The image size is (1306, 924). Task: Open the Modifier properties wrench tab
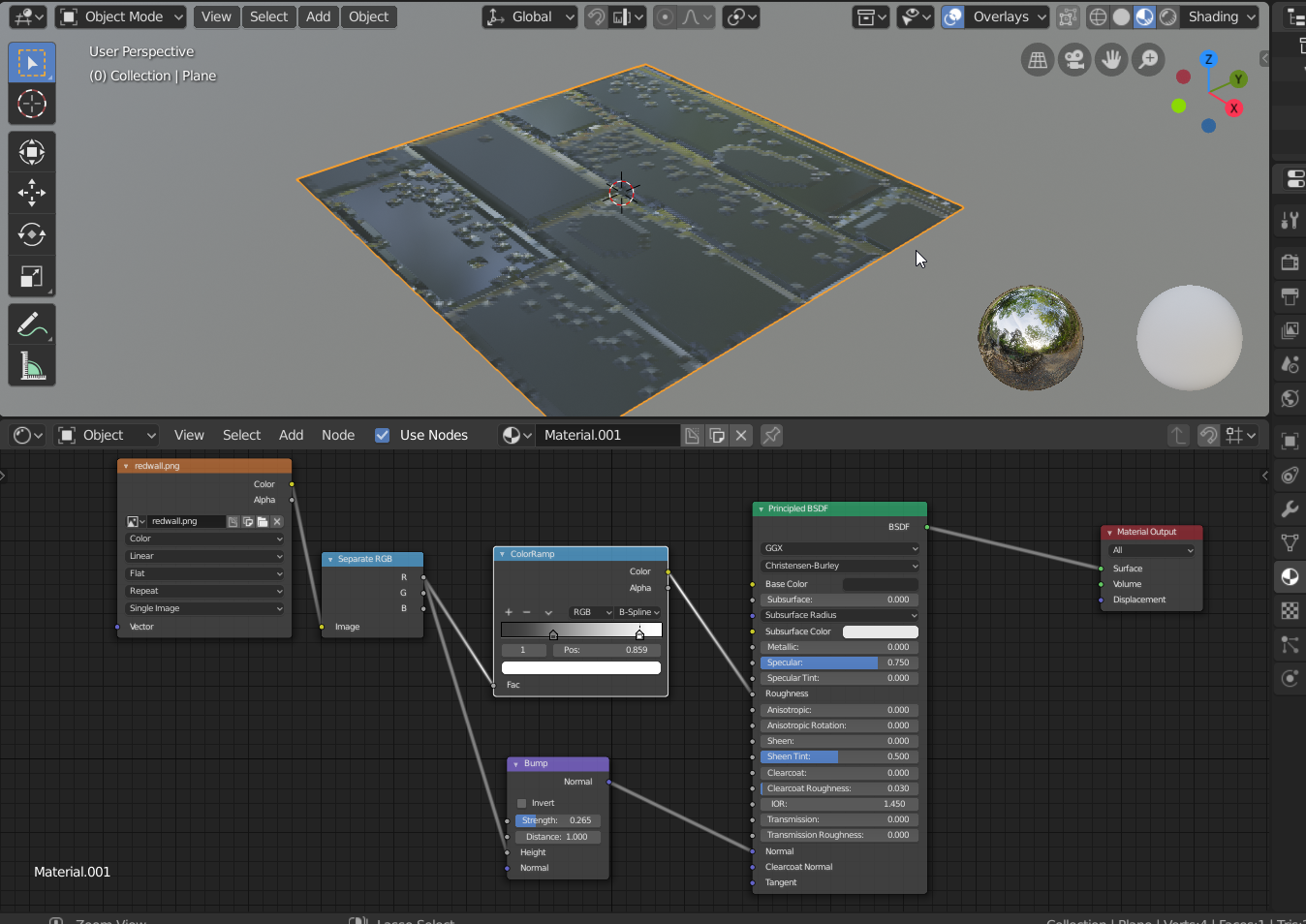[1289, 508]
